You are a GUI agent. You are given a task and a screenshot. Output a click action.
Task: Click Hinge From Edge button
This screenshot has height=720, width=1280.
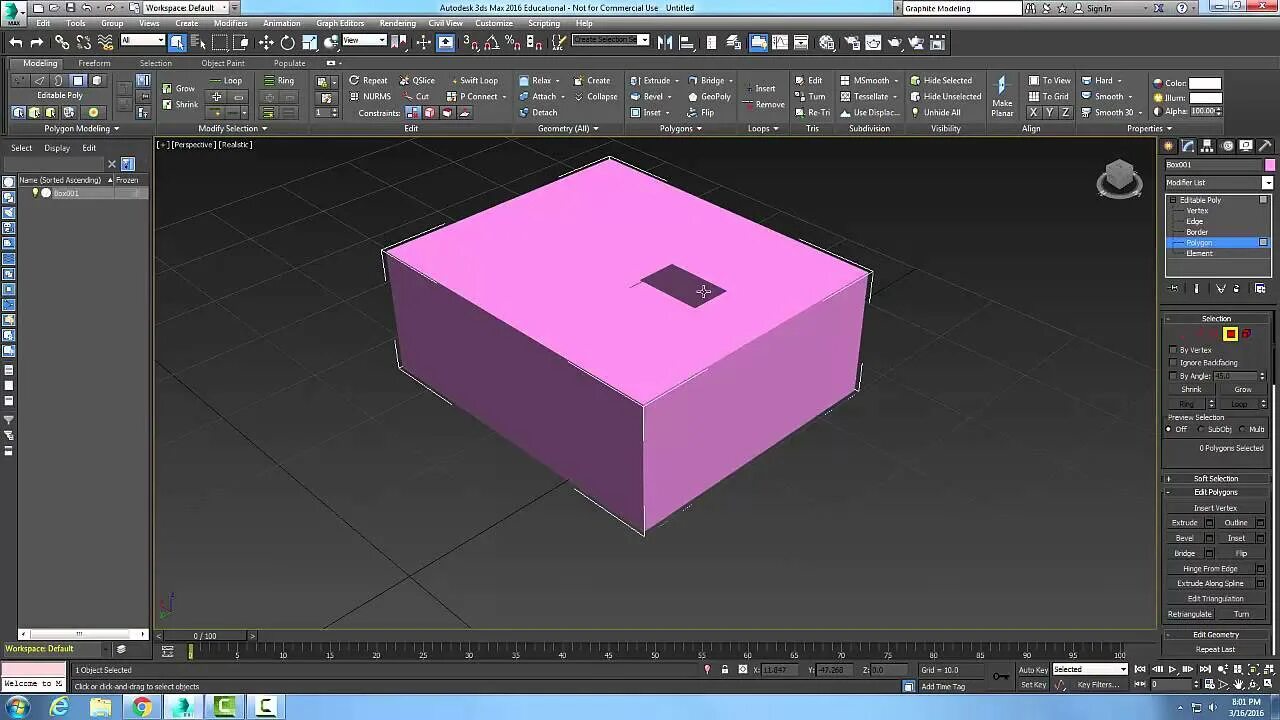(x=1210, y=568)
